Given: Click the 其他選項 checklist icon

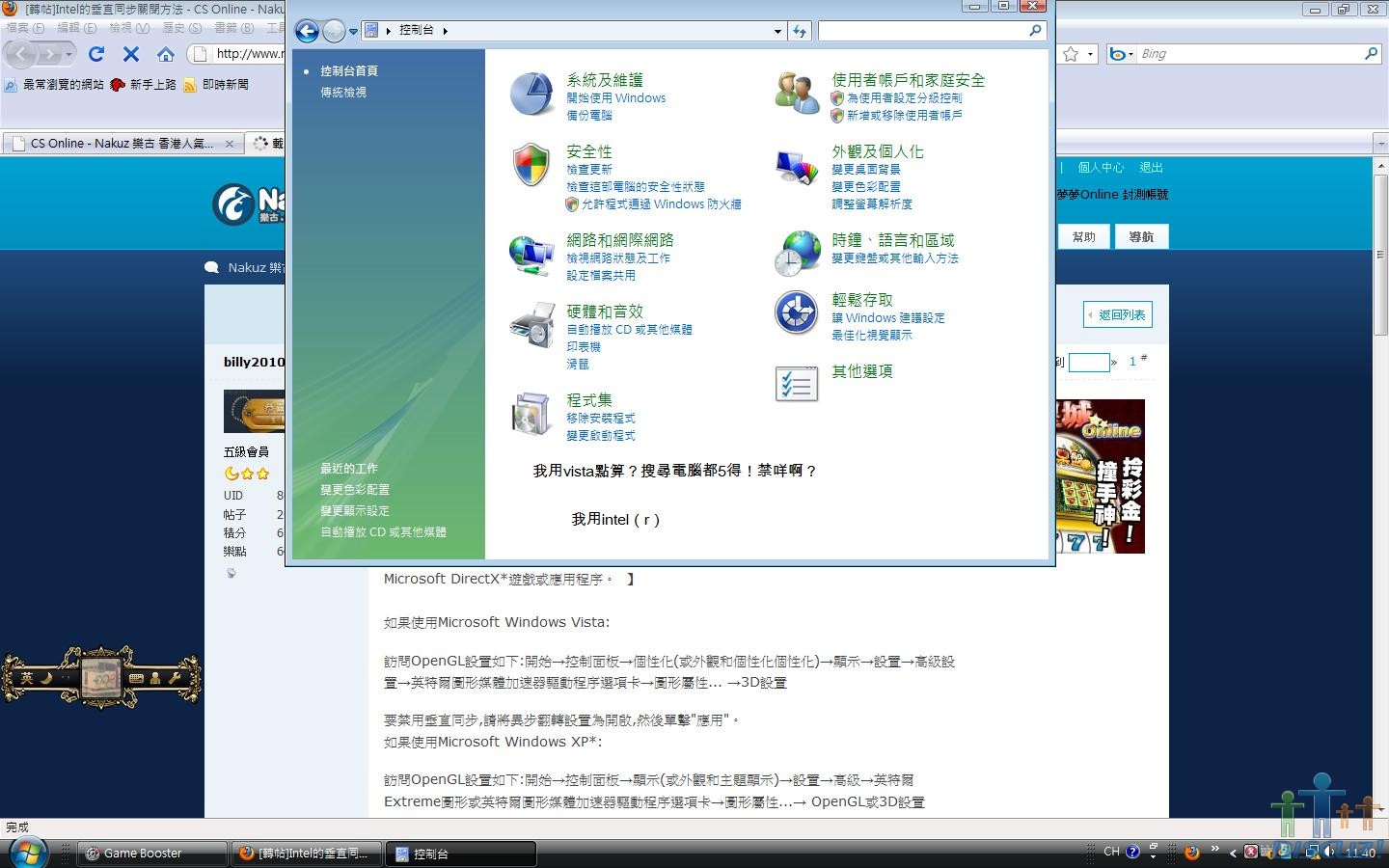Looking at the screenshot, I should (x=797, y=384).
